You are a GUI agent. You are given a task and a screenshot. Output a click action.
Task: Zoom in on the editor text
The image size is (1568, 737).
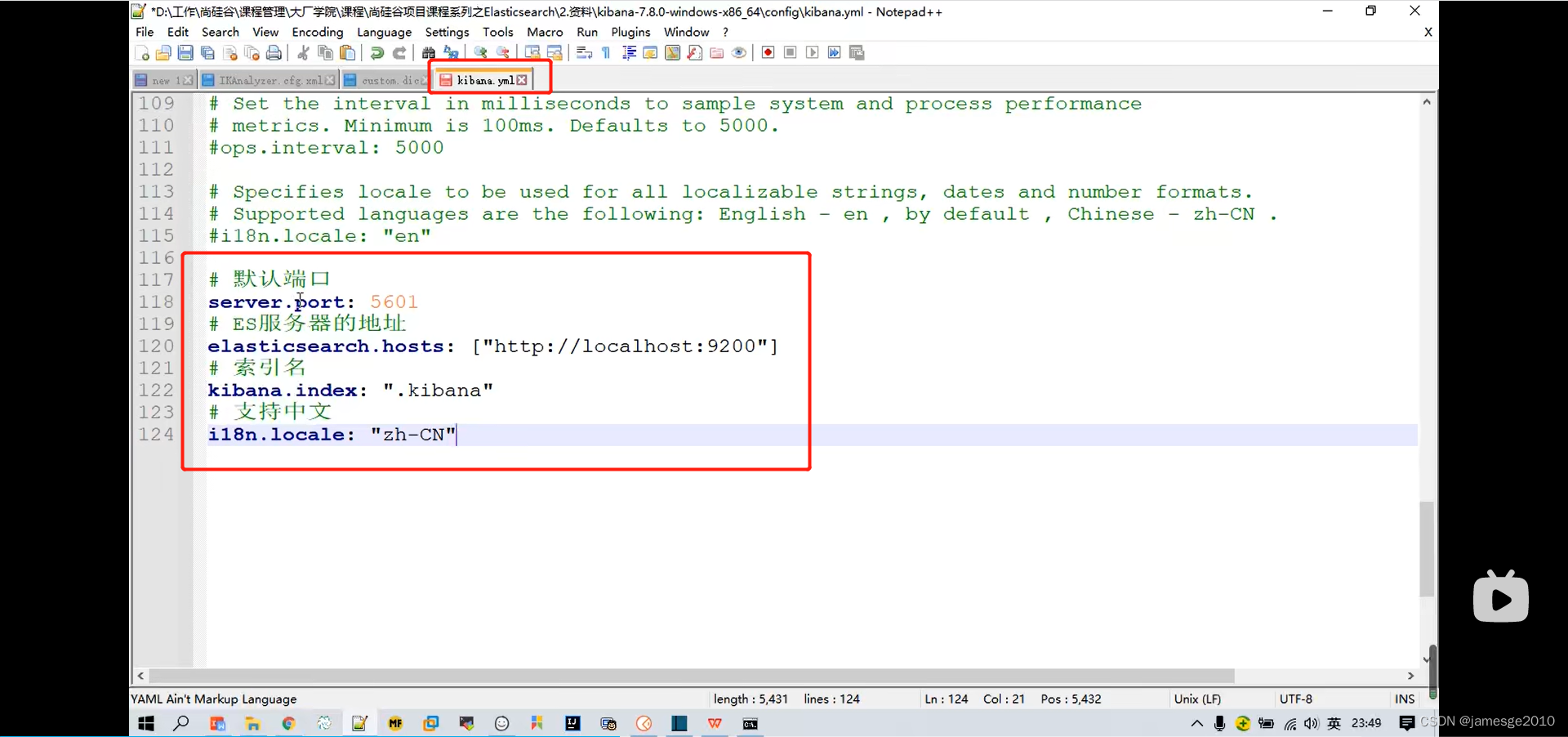[x=480, y=53]
